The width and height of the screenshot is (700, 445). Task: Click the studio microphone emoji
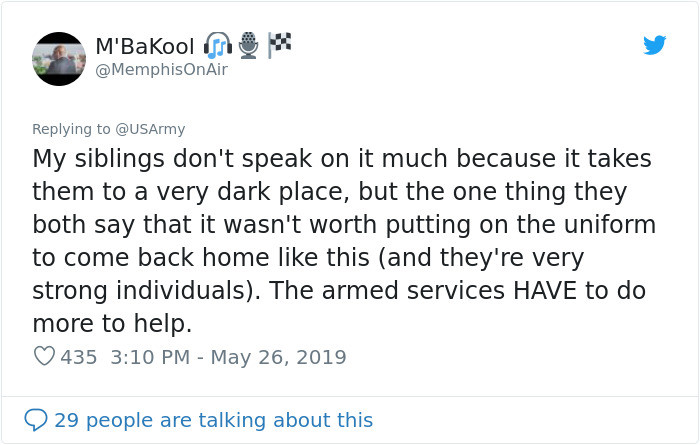249,46
